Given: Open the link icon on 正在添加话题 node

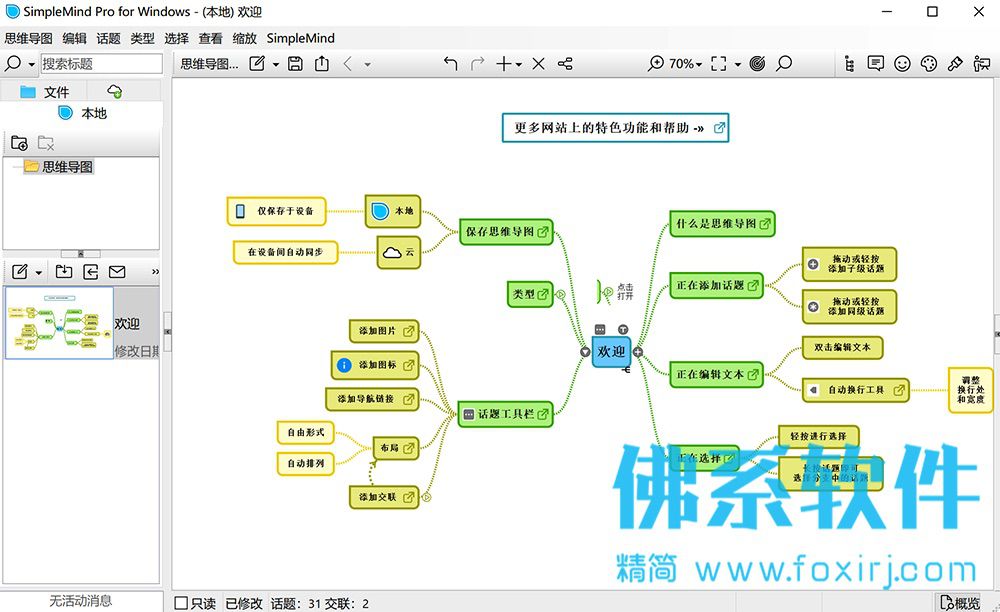Looking at the screenshot, I should click(753, 286).
